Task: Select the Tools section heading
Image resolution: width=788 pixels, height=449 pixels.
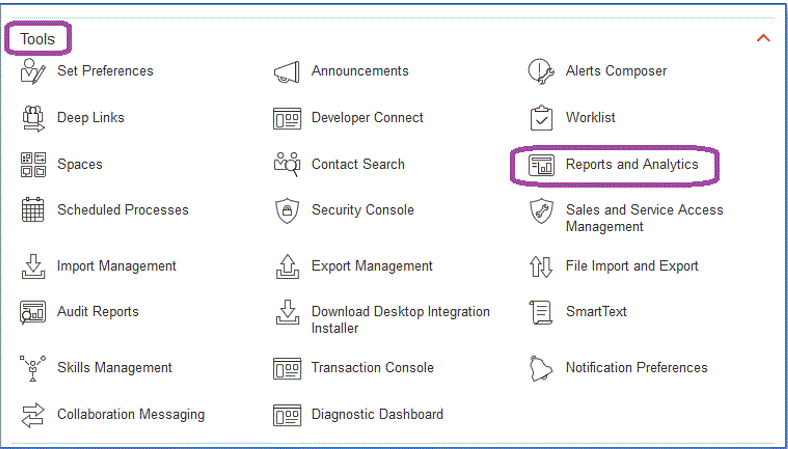Action: click(x=37, y=39)
